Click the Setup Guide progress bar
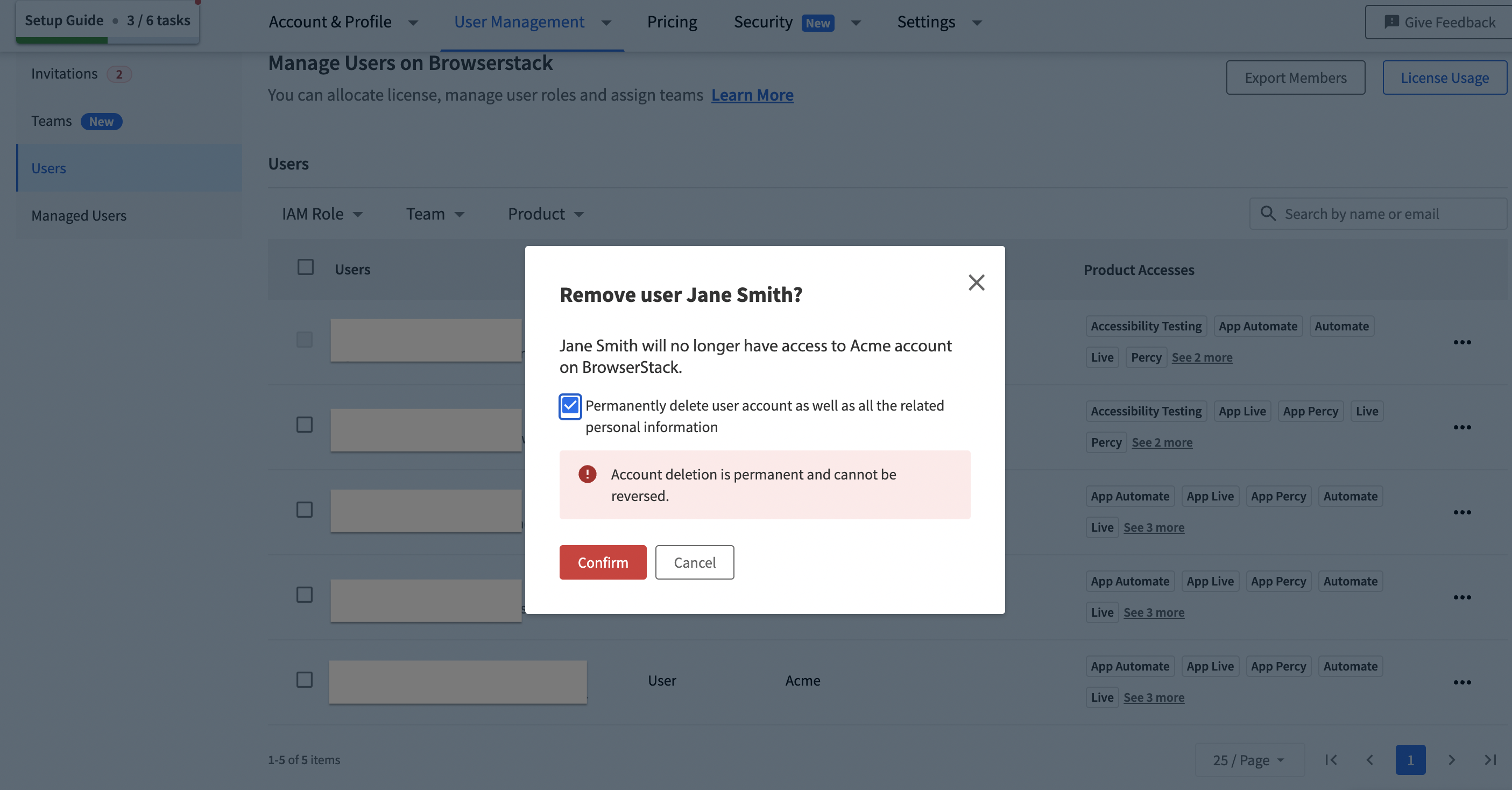Screen dimensions: 1512x790 (108, 40)
